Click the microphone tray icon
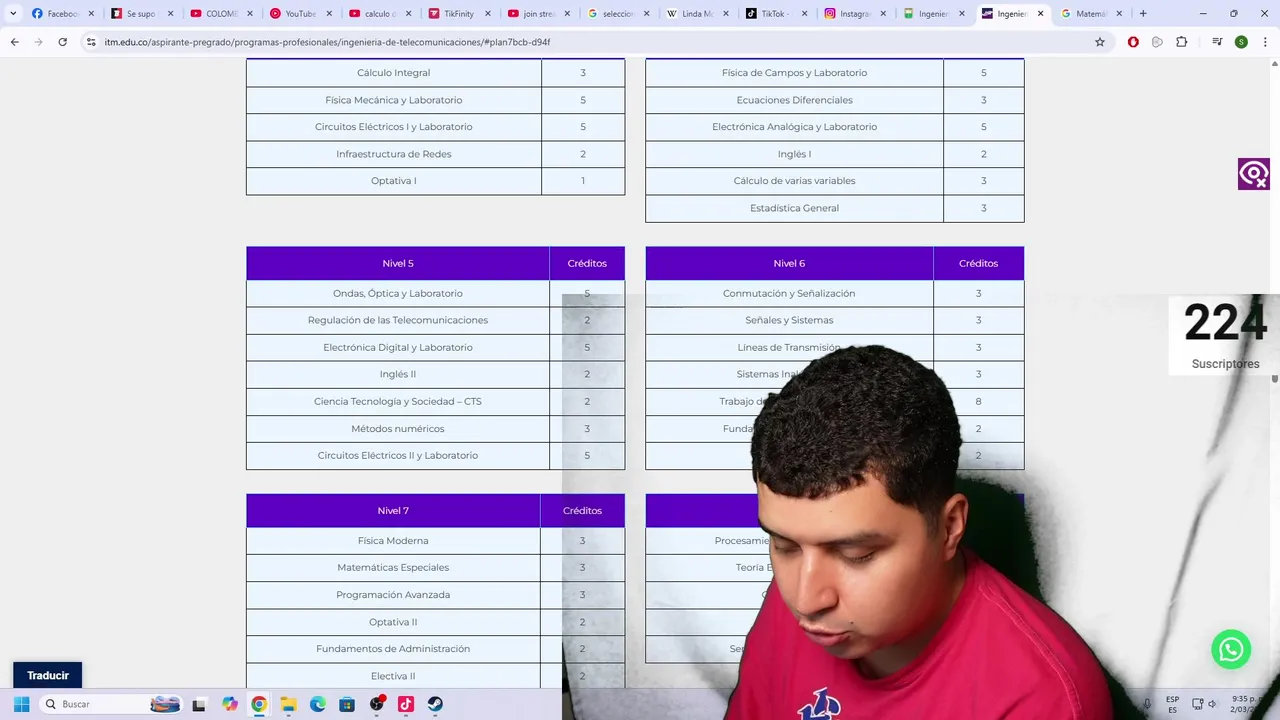The width and height of the screenshot is (1280, 720). (x=1147, y=704)
